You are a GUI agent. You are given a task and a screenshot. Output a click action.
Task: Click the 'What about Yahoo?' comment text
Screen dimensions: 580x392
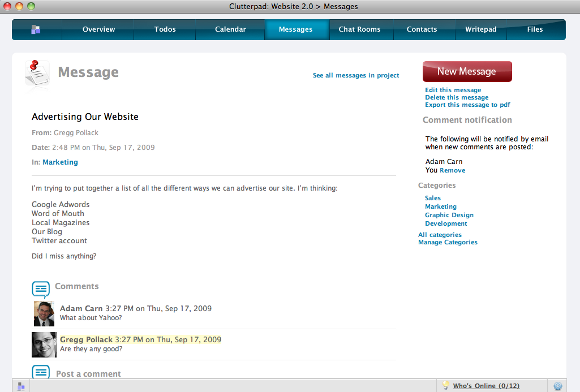tap(91, 318)
